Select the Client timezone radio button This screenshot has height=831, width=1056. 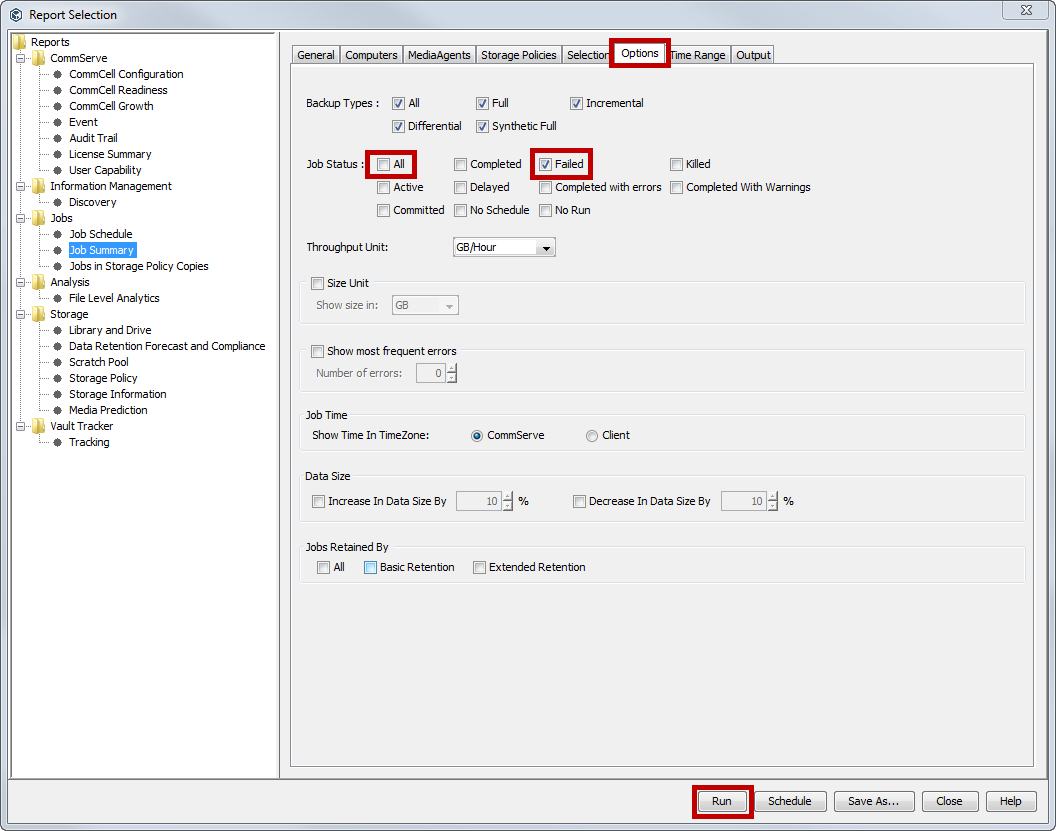pyautogui.click(x=592, y=436)
